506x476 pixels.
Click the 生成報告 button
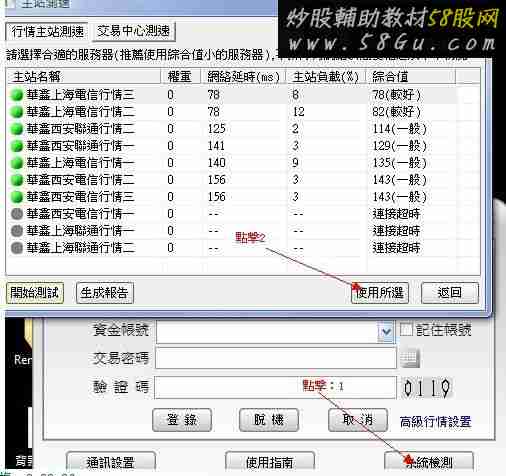click(105, 293)
